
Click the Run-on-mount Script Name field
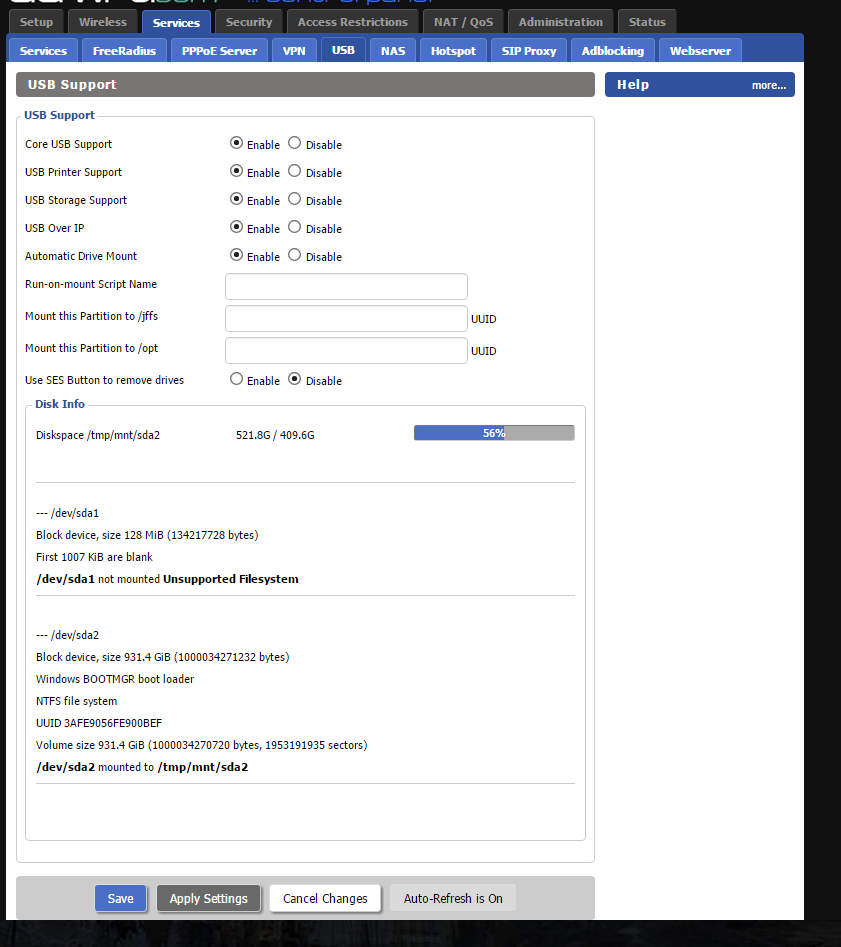(346, 287)
